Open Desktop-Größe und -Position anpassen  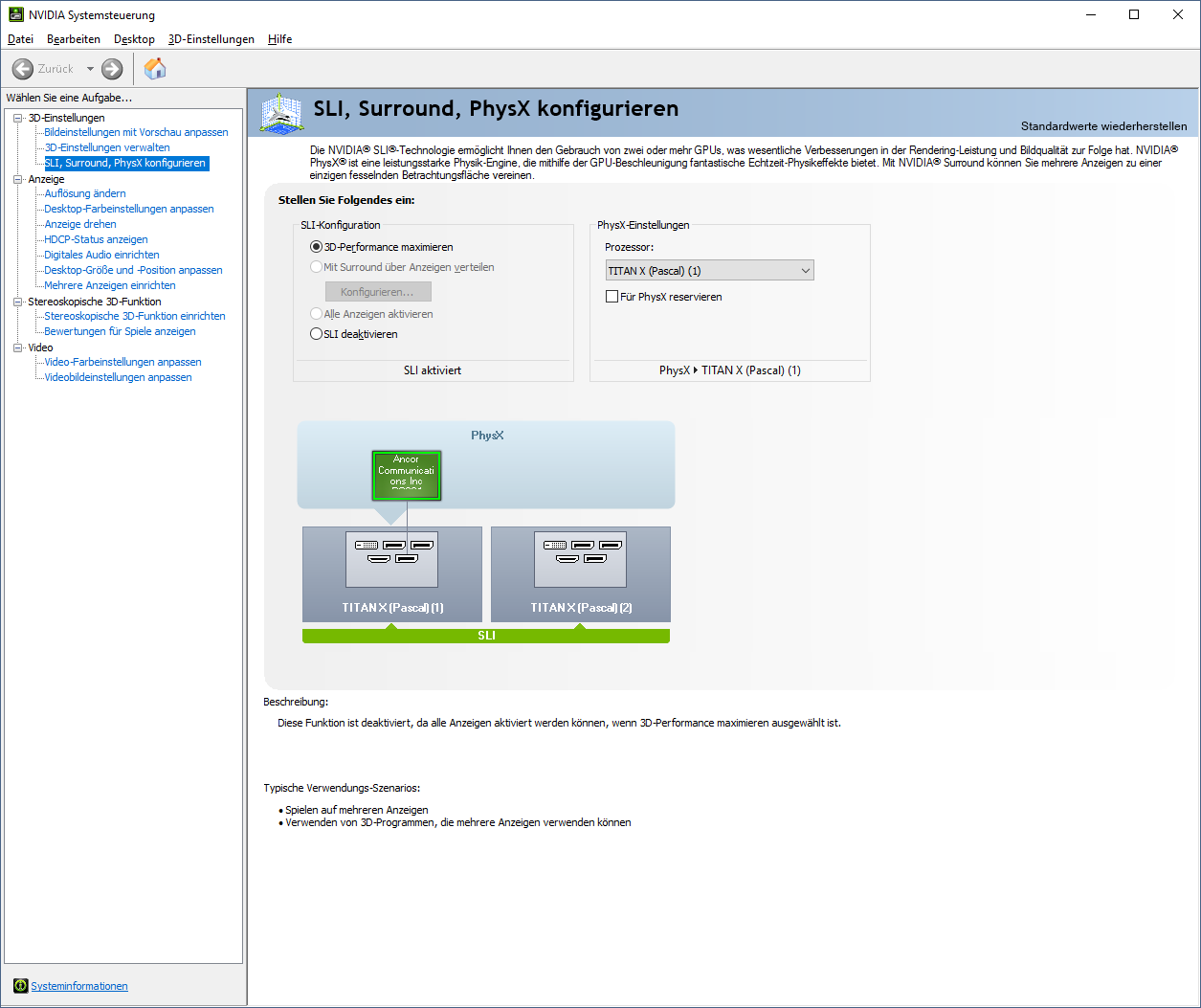click(x=133, y=270)
